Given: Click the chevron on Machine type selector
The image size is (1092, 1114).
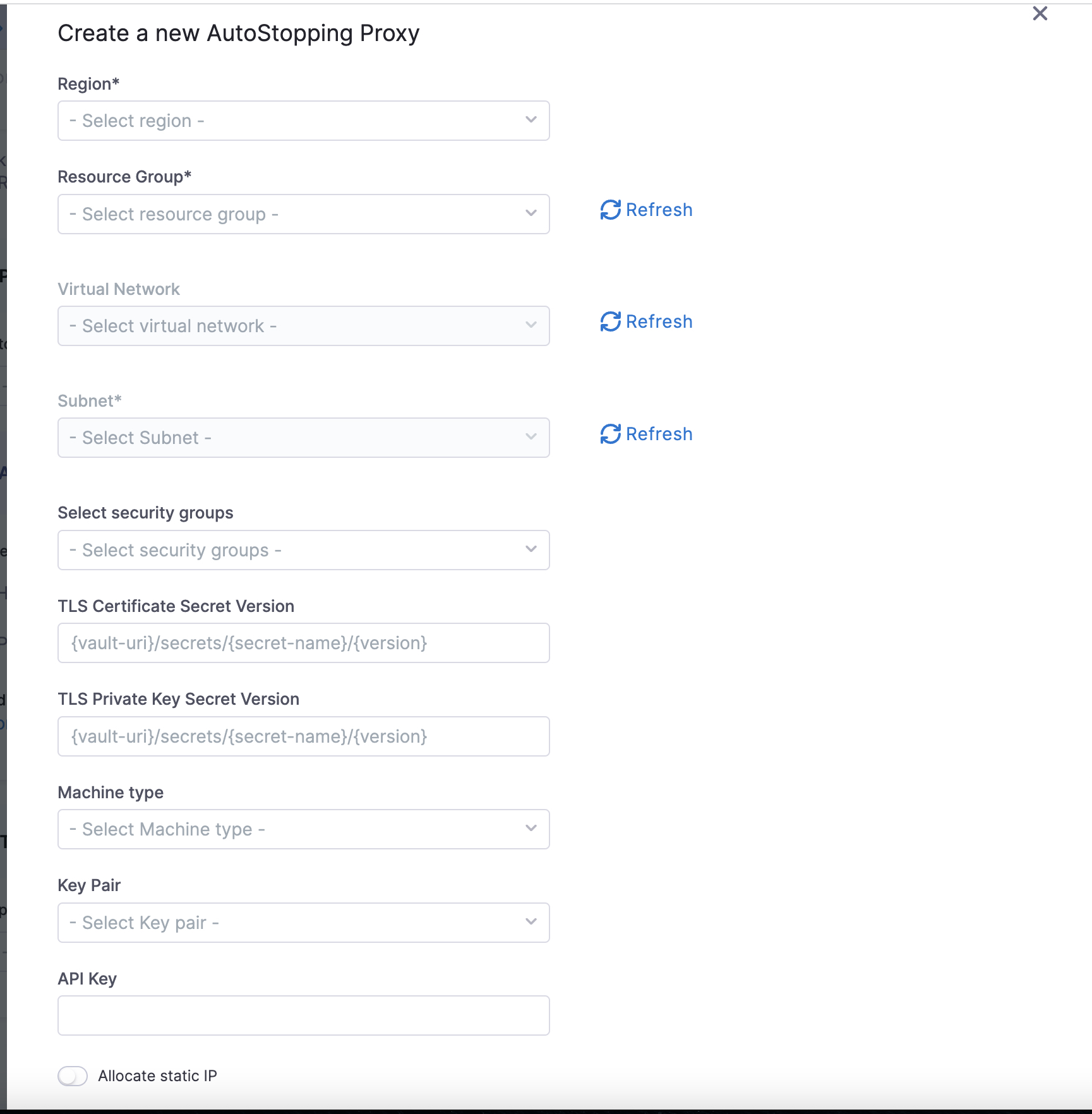Looking at the screenshot, I should (x=531, y=829).
